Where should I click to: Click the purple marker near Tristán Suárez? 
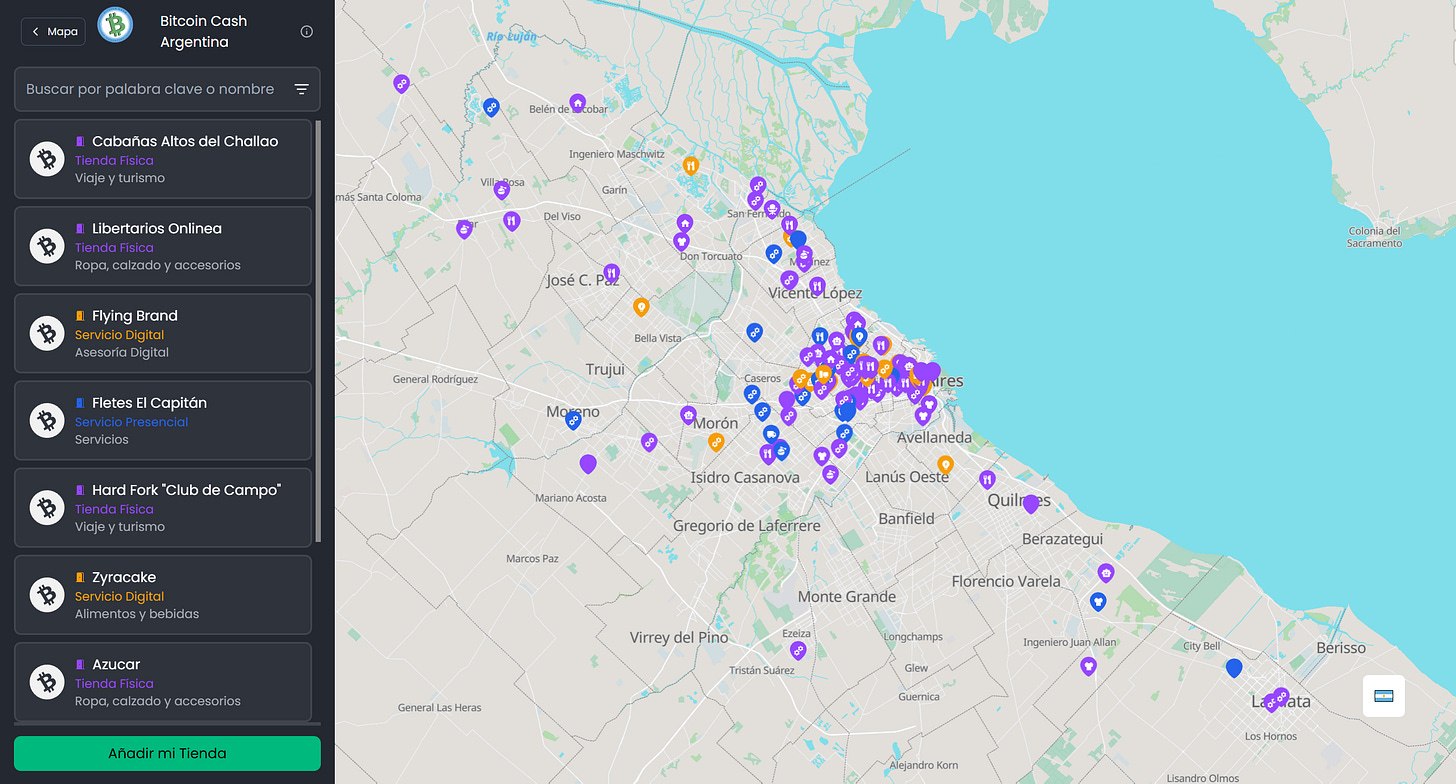point(797,650)
